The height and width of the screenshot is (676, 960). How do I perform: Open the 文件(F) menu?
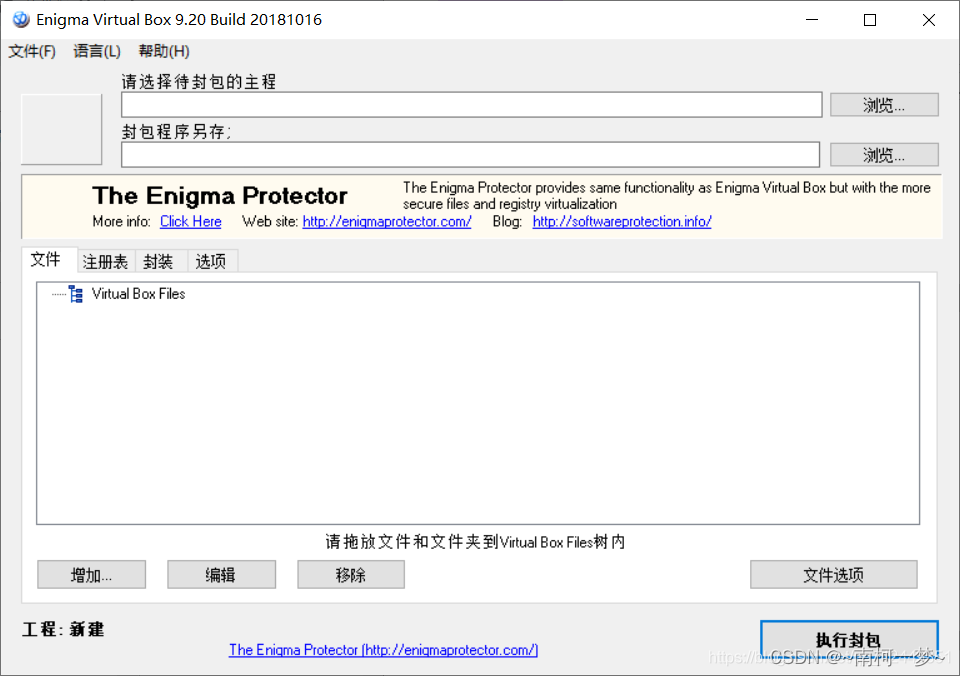click(x=32, y=51)
